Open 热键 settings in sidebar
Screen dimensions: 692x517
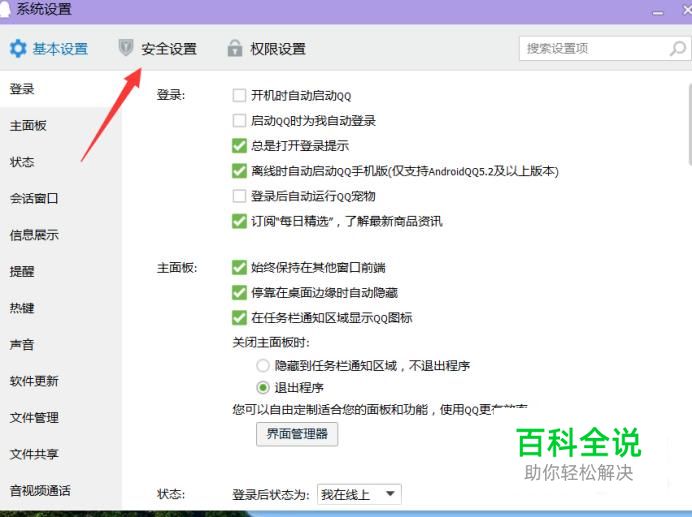coord(61,308)
